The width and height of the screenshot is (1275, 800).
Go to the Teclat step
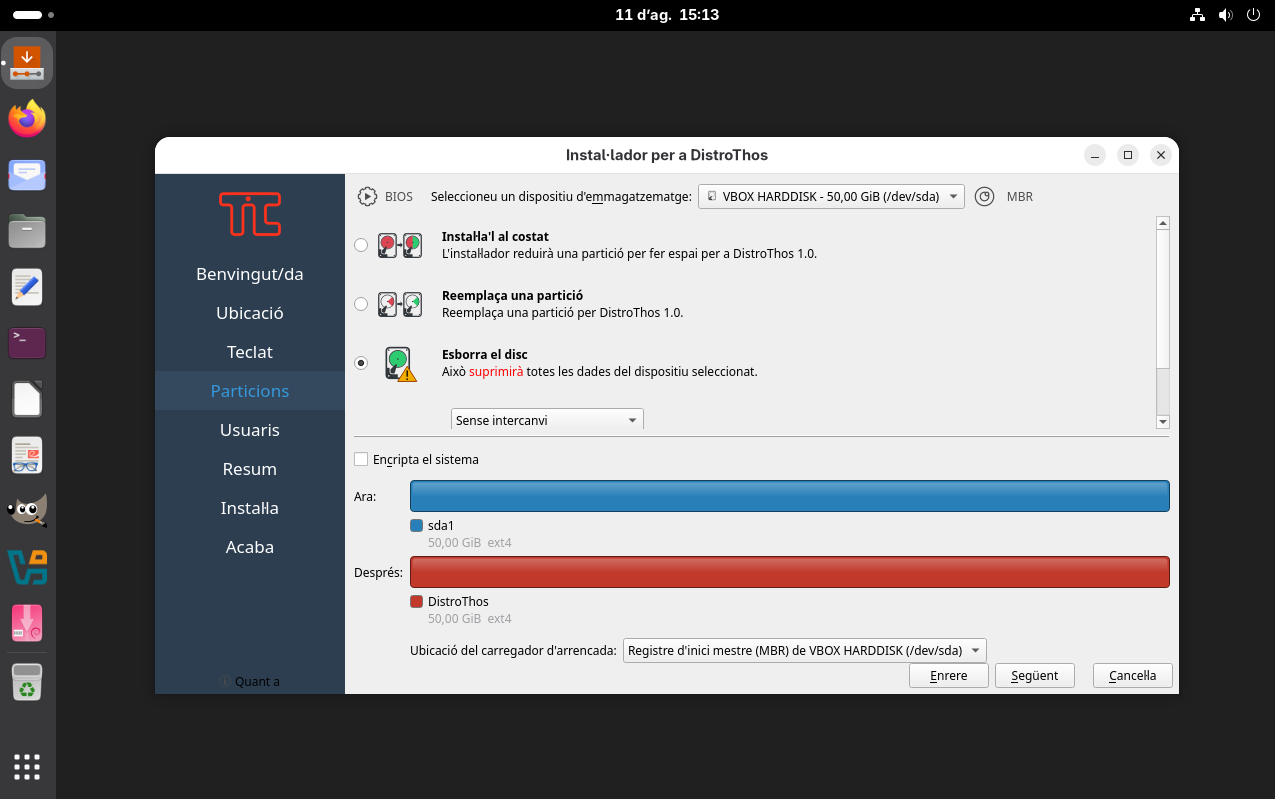[x=250, y=352]
